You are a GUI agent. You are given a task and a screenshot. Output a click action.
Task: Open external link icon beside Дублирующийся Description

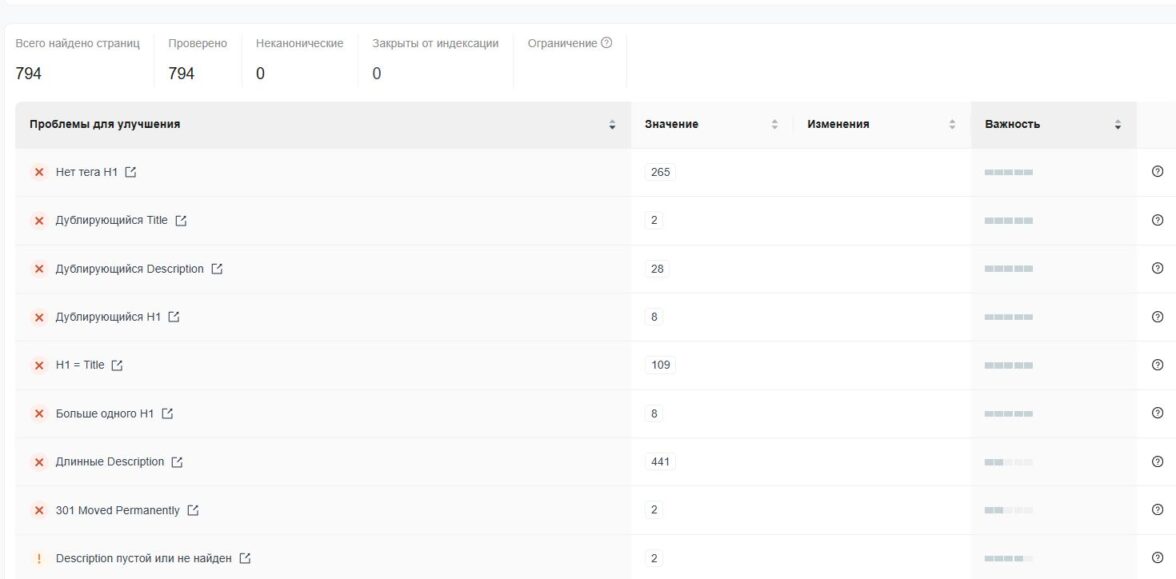pos(217,269)
